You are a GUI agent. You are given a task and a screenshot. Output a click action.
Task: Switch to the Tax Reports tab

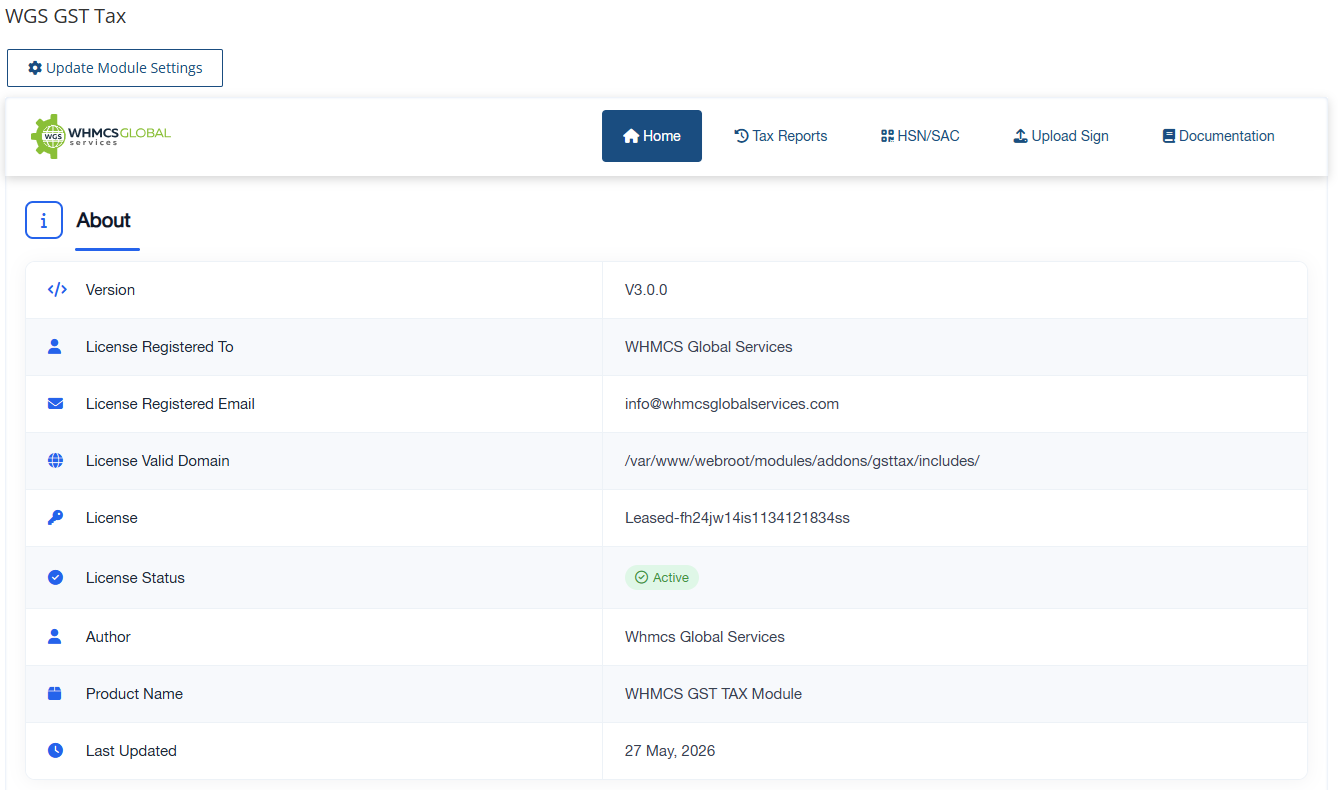(781, 136)
